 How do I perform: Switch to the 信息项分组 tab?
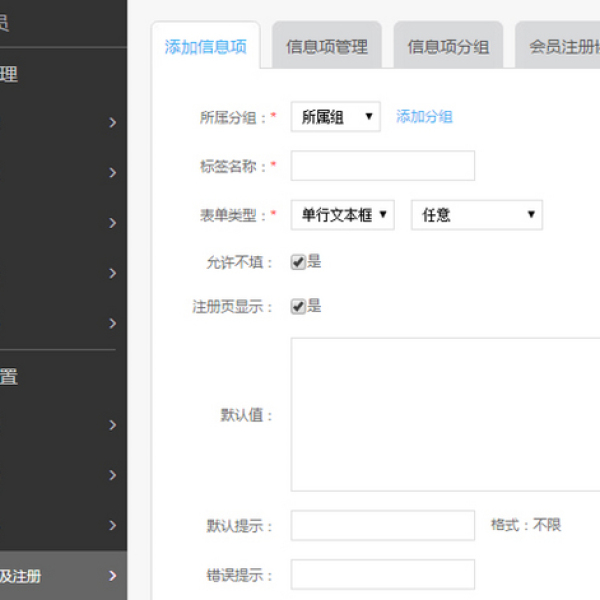click(x=448, y=47)
